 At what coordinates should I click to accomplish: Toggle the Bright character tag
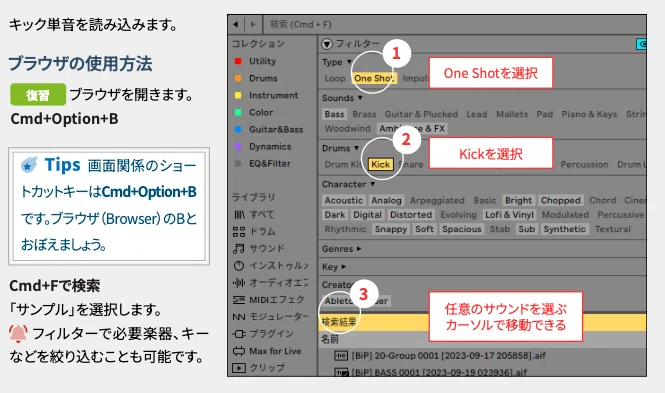click(x=518, y=201)
